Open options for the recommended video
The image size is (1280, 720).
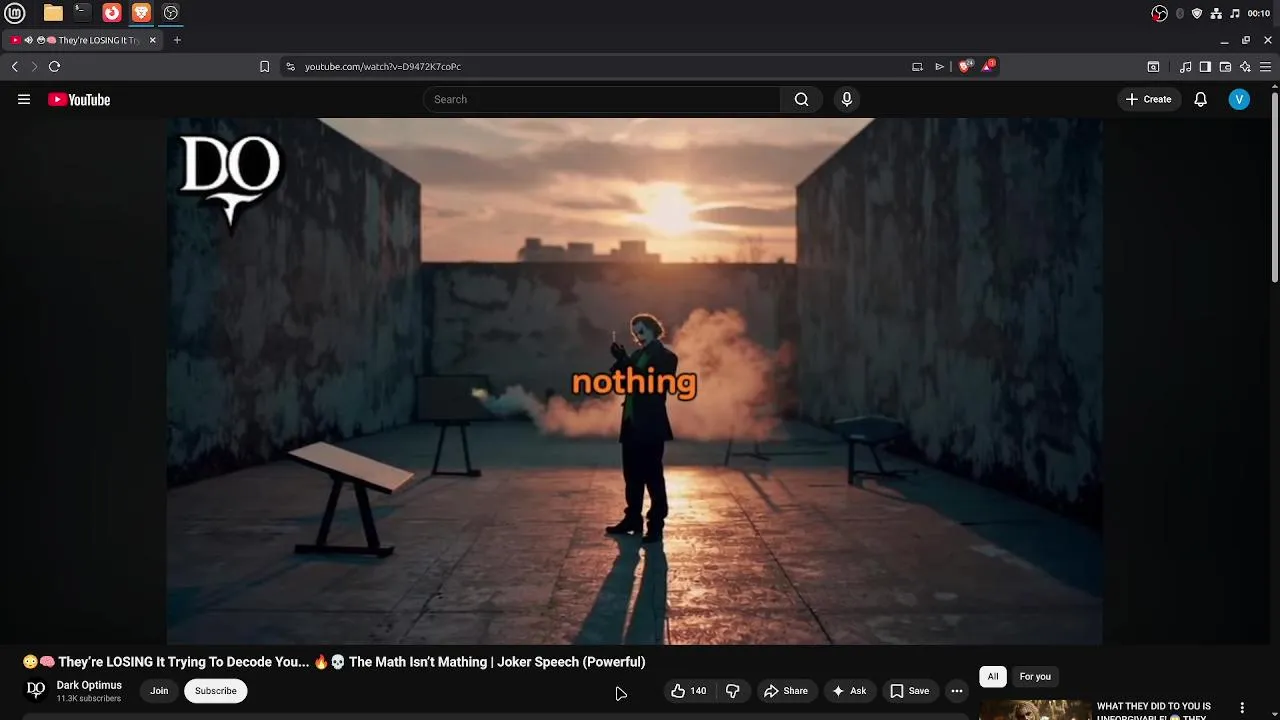[x=1242, y=707]
